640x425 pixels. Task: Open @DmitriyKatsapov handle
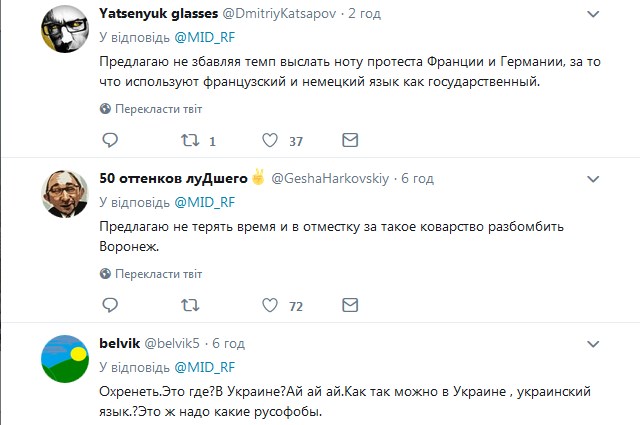click(286, 14)
